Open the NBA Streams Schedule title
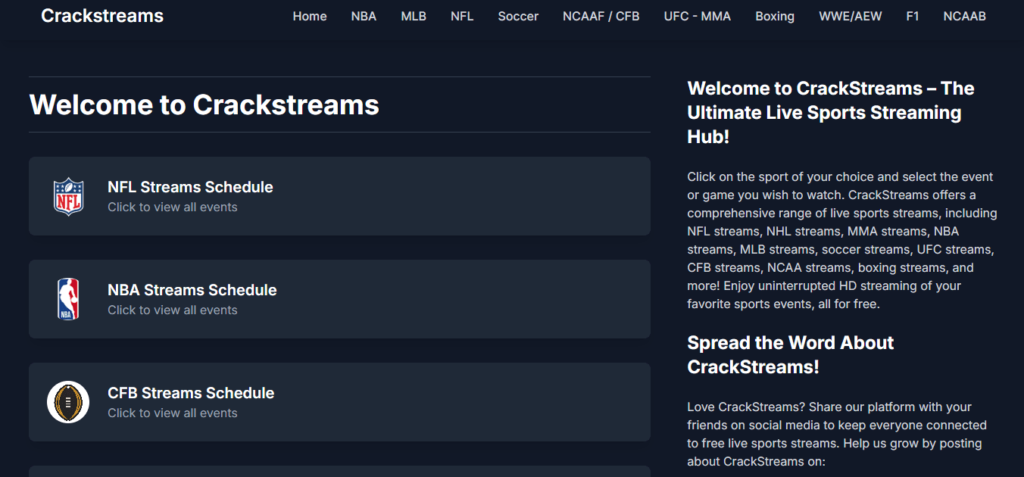This screenshot has width=1024, height=477. coord(192,289)
